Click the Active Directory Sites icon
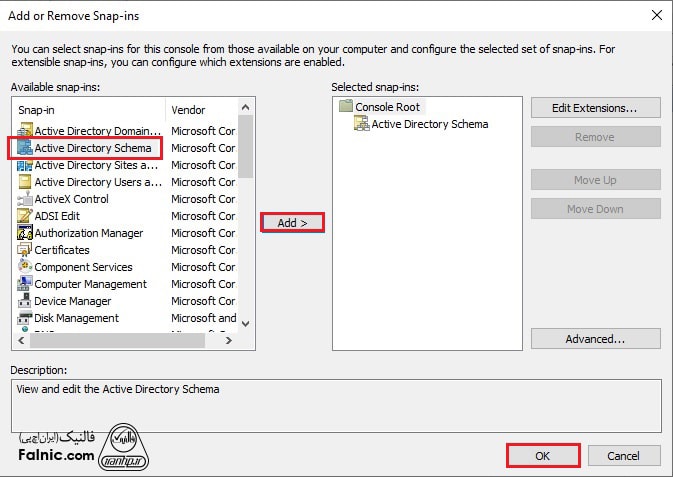673x477 pixels. click(25, 165)
